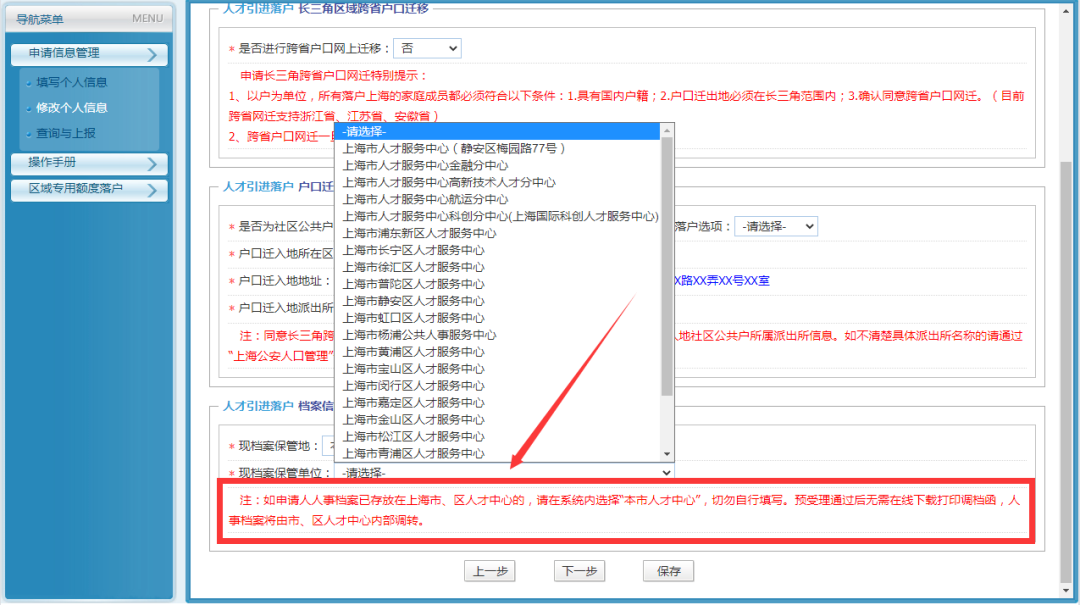The image size is (1080, 605).
Task: Select 查询与上报 sidebar item
Action: coord(65,133)
